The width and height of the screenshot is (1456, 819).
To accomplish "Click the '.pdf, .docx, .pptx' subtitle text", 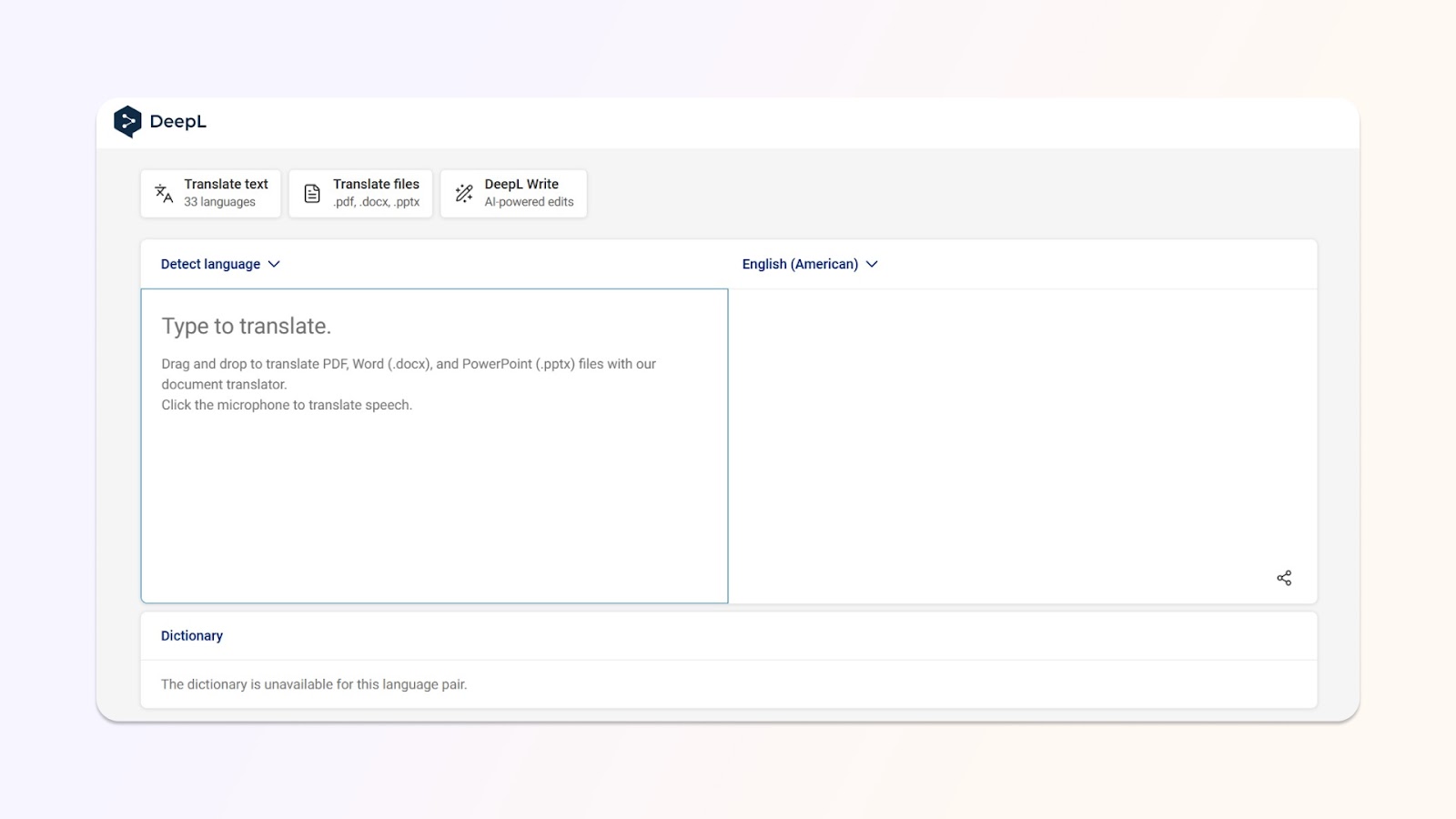I will [376, 202].
